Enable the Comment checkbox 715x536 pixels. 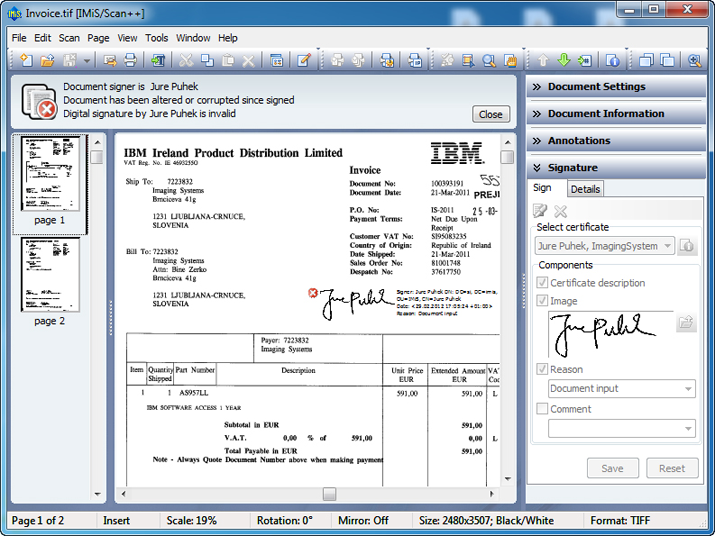(542, 409)
